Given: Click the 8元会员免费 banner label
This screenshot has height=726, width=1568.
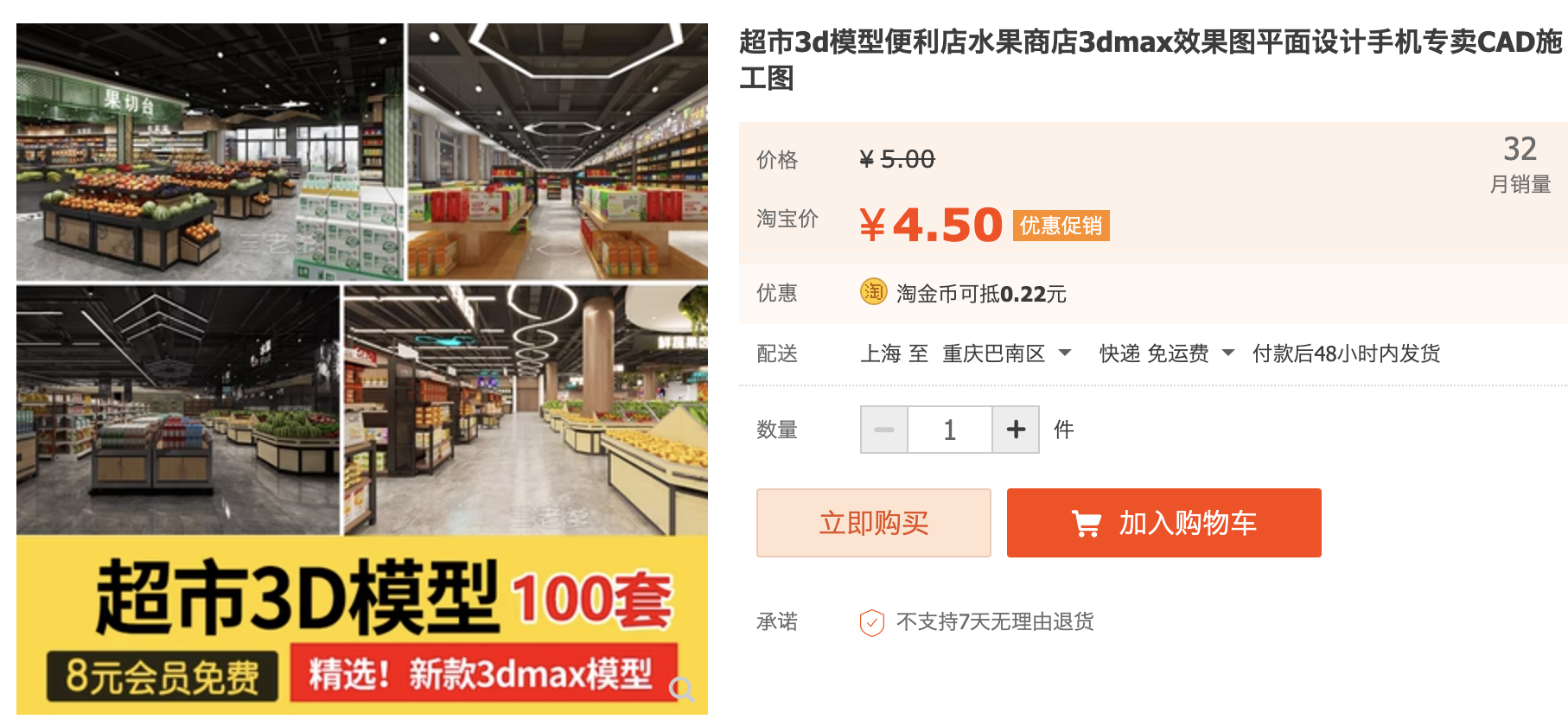Looking at the screenshot, I should 163,677.
